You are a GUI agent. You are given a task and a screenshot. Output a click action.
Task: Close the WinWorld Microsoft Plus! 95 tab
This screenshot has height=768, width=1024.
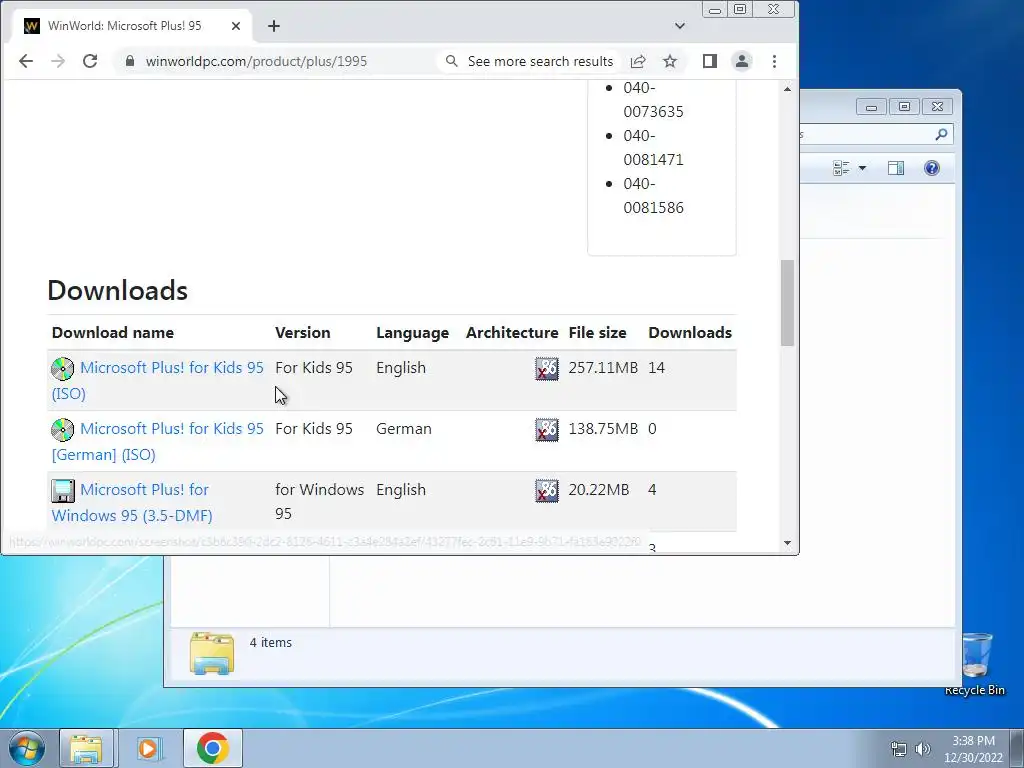[236, 26]
